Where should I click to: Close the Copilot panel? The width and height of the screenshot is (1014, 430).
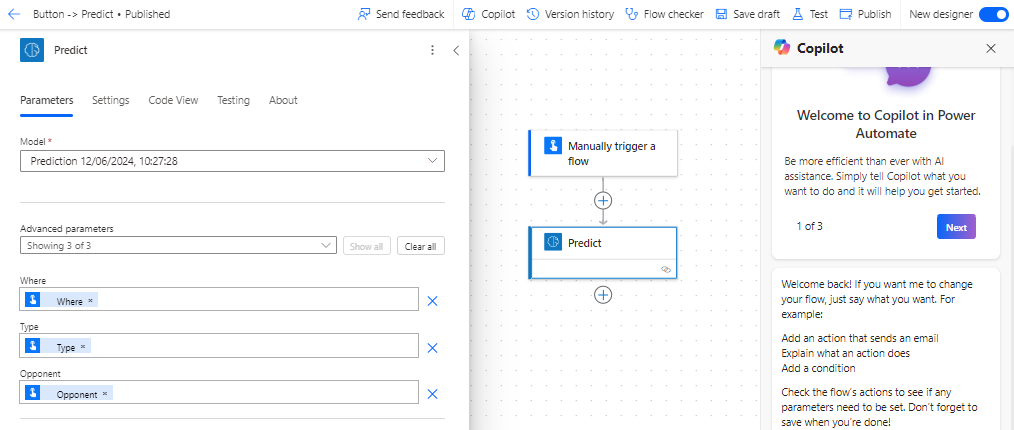pos(991,48)
